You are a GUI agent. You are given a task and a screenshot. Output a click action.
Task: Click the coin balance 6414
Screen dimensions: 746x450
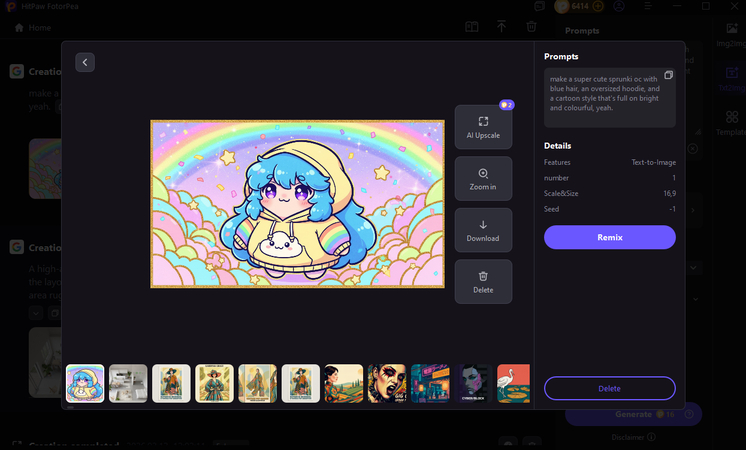579,6
